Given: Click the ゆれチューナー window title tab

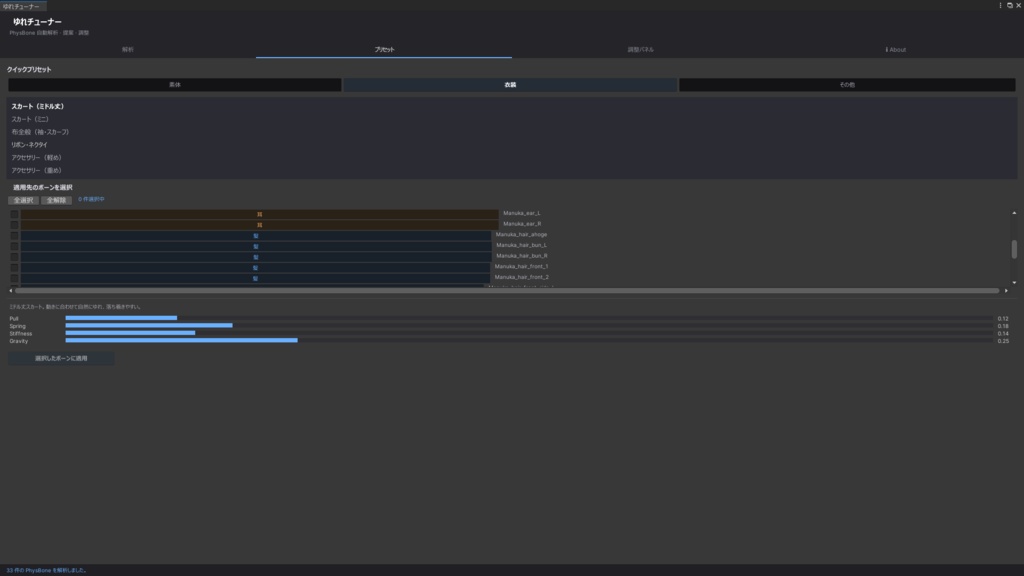Looking at the screenshot, I should coord(22,6).
